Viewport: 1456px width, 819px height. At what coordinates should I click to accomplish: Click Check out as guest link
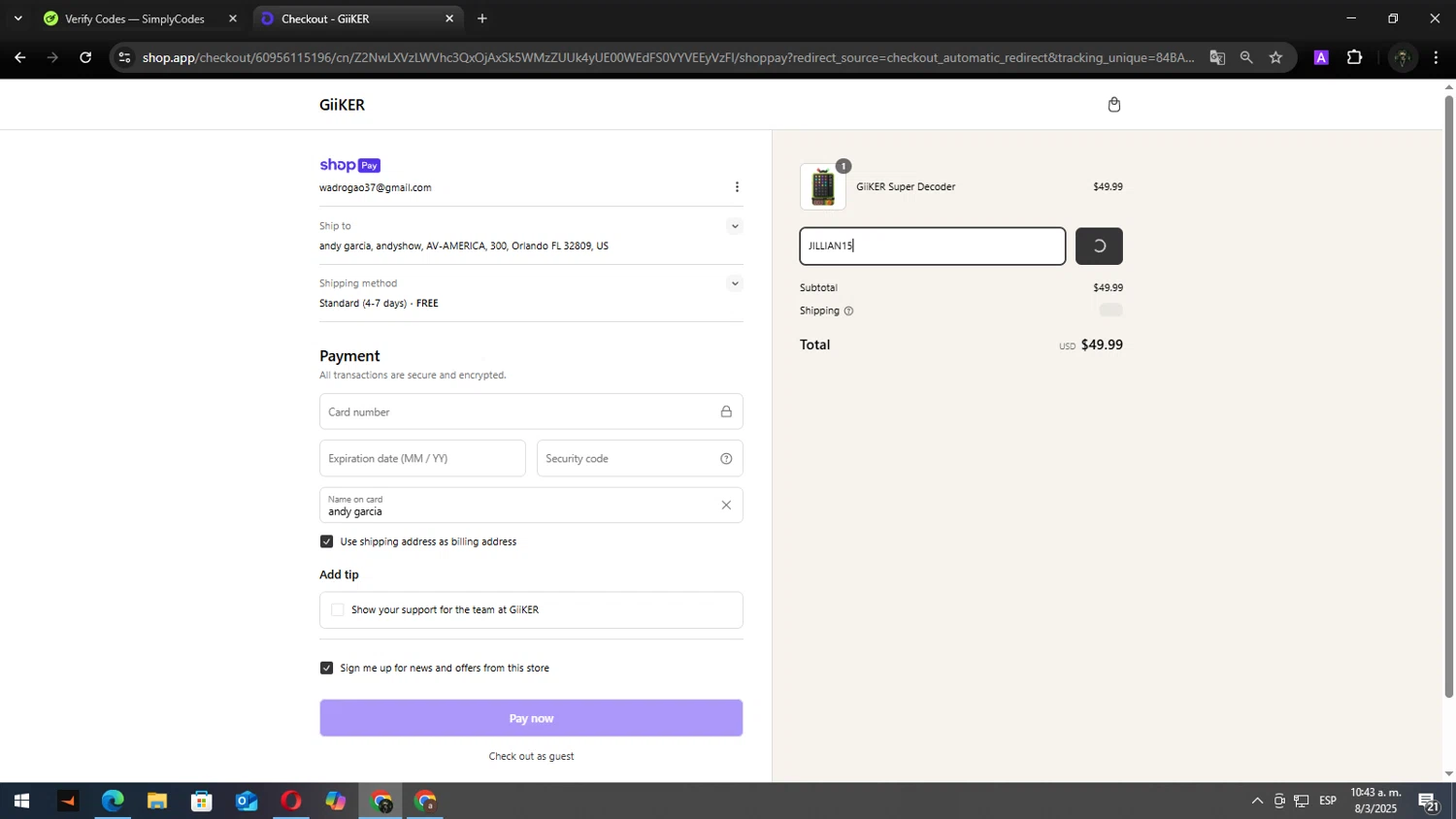pyautogui.click(x=531, y=757)
